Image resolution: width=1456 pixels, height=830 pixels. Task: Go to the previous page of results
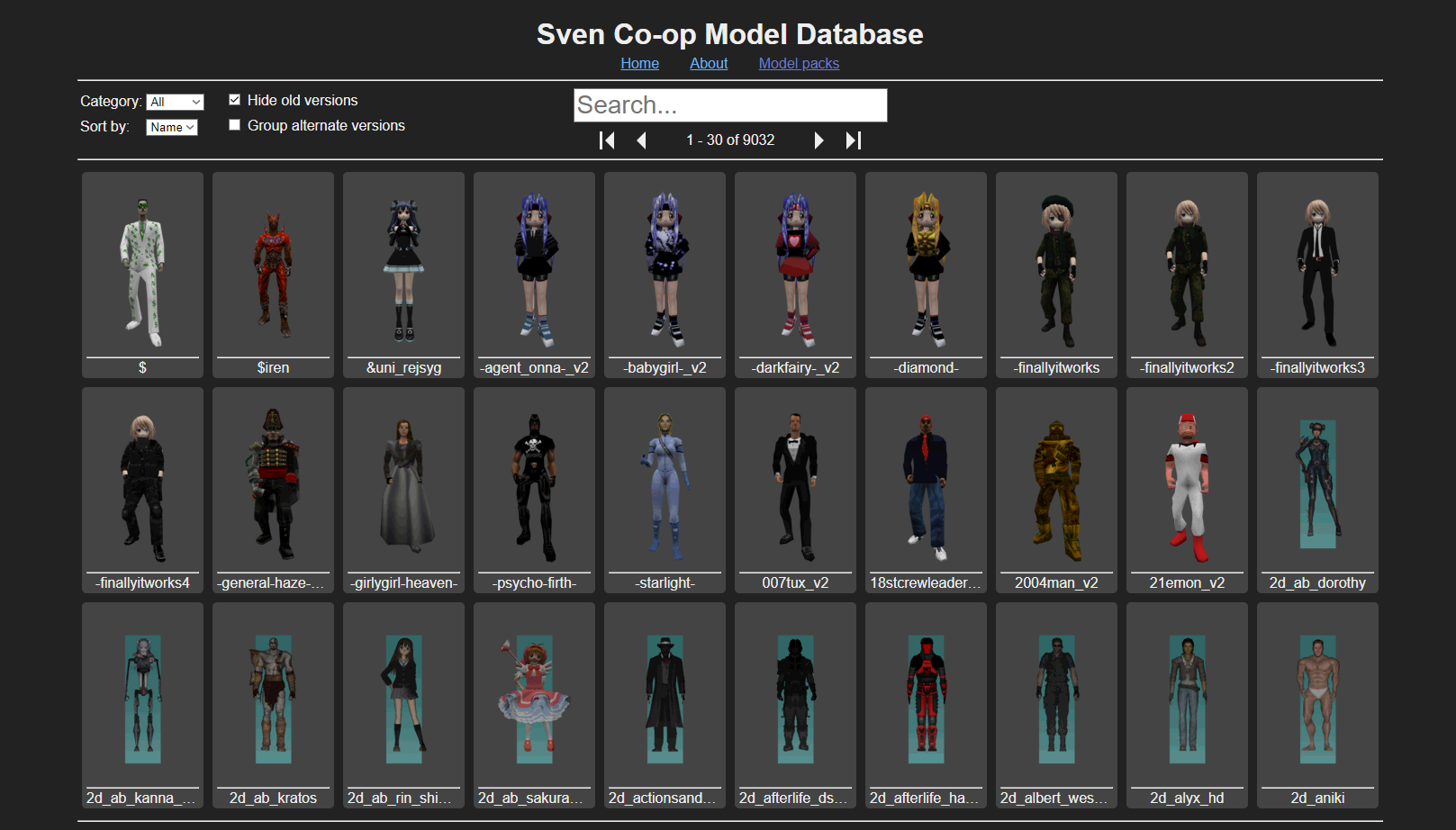(642, 140)
